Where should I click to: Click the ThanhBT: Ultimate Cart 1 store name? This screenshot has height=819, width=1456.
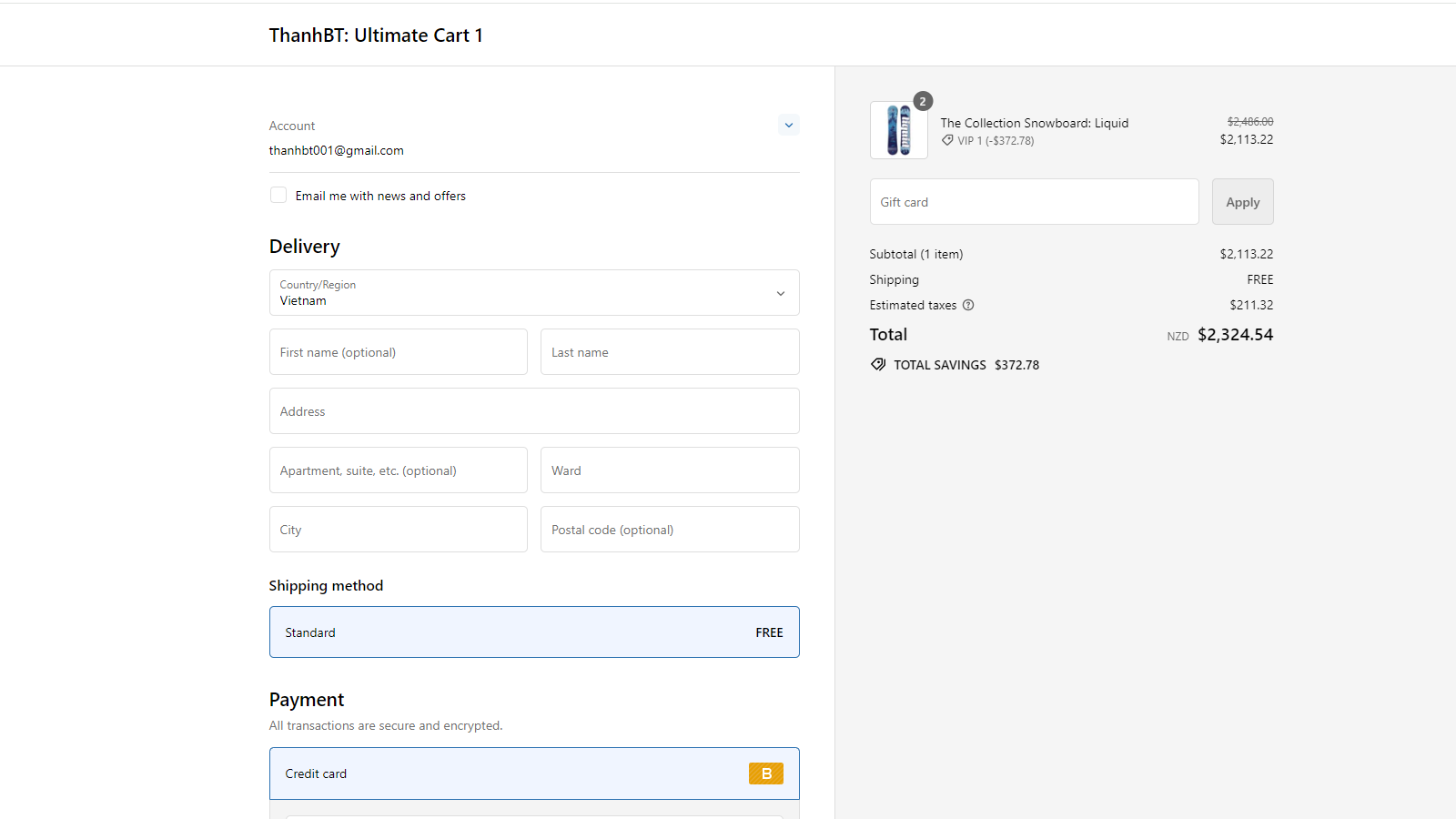[376, 35]
